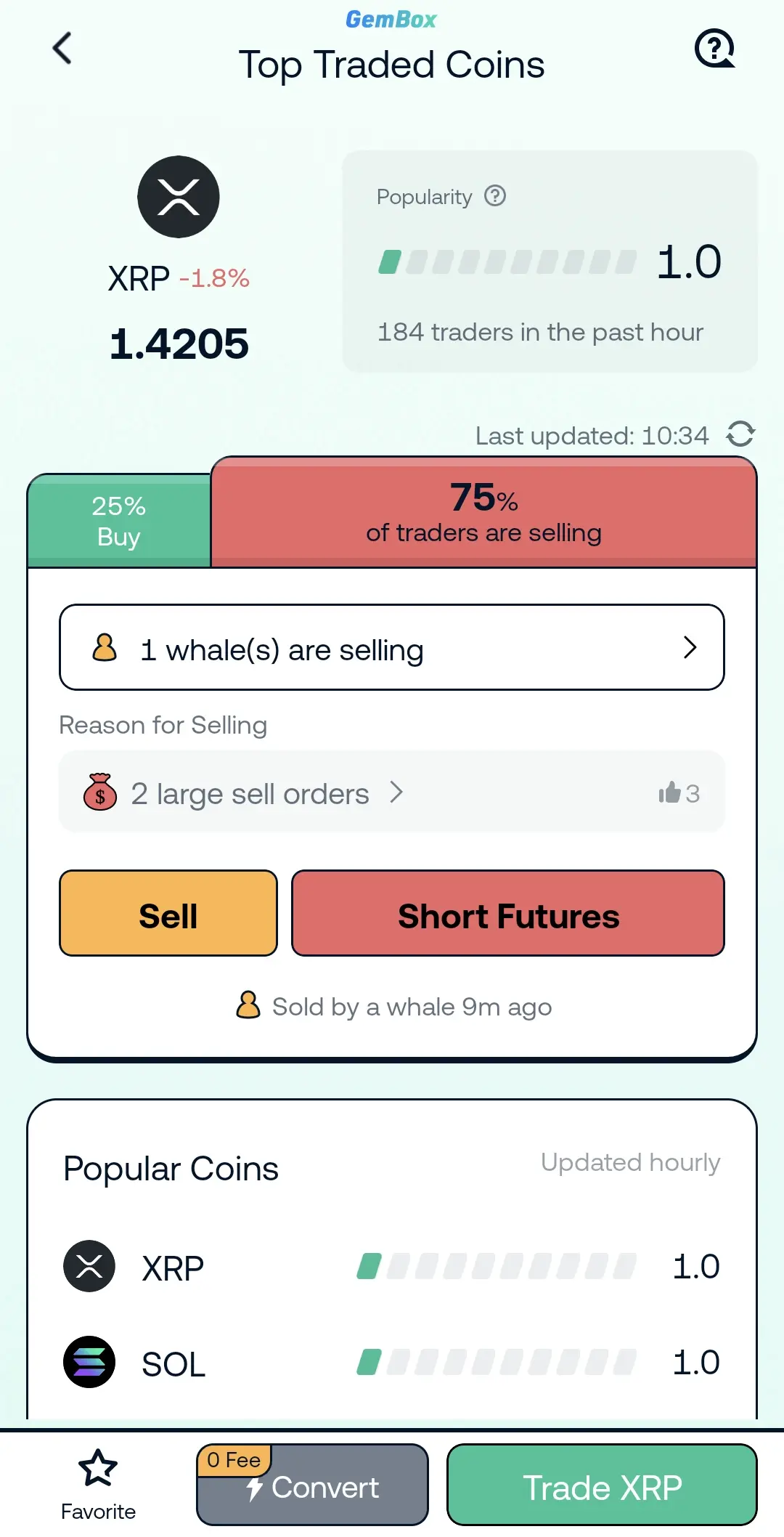784x1537 pixels.
Task: Open the whale selling chevron arrow
Action: pos(690,647)
